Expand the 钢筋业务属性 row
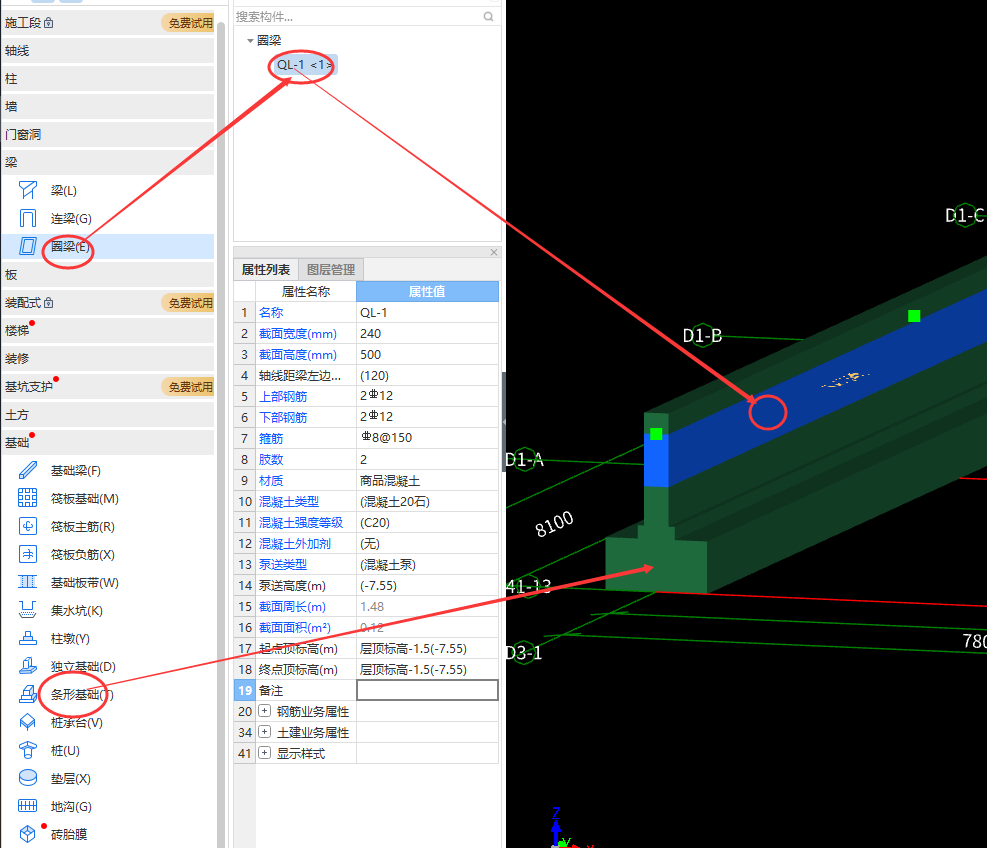 click(264, 711)
